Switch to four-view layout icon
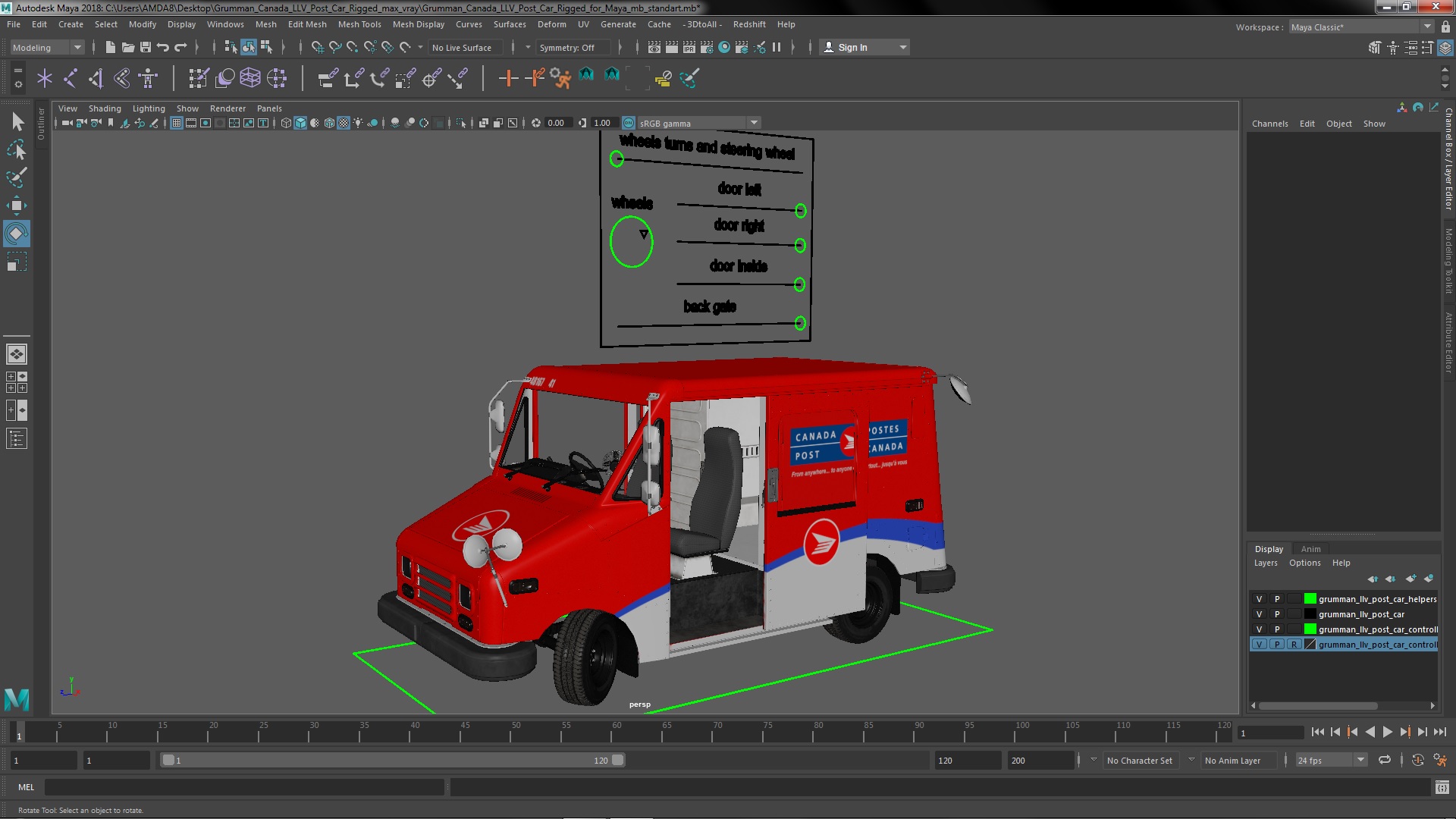1456x819 pixels. [x=17, y=382]
